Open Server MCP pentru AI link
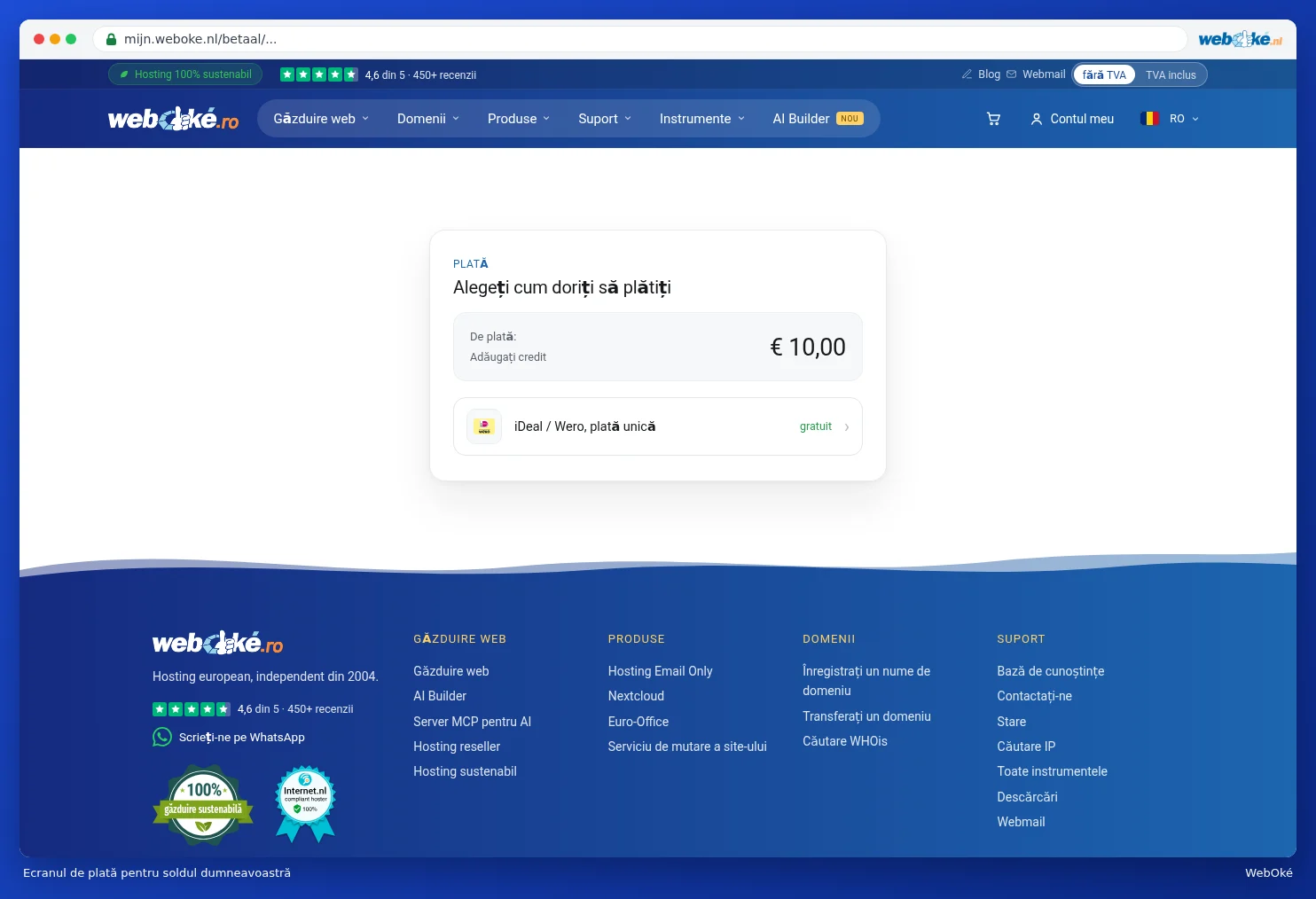Image resolution: width=1316 pixels, height=899 pixels. (x=472, y=722)
